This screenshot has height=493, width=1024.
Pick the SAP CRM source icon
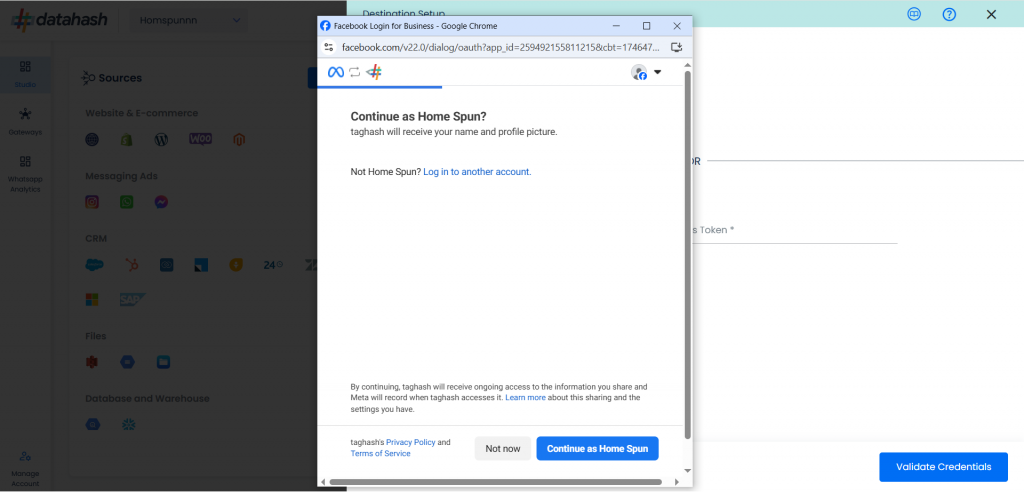pos(132,300)
